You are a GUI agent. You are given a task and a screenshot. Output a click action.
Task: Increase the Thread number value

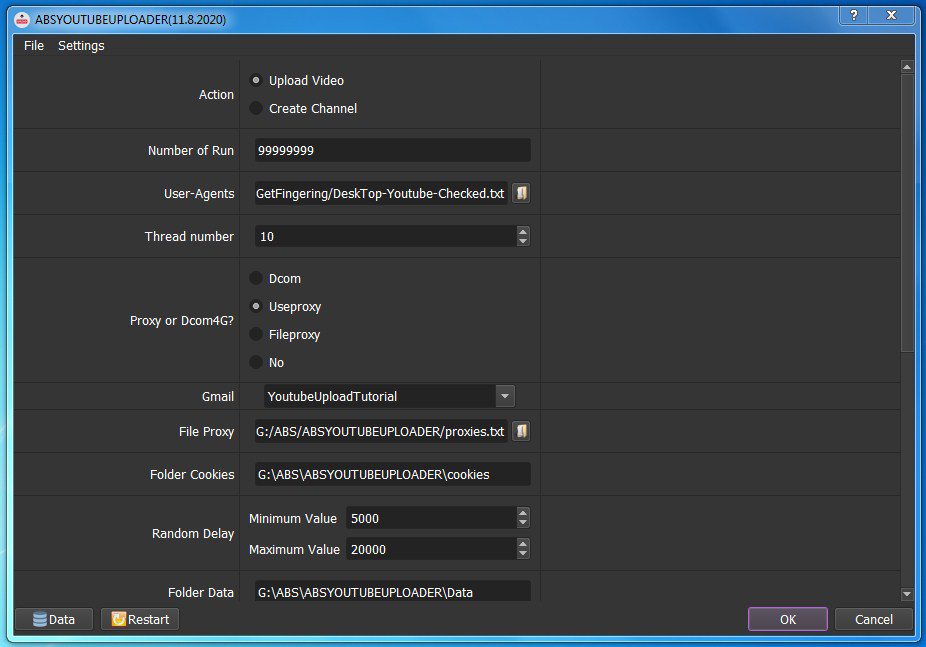523,231
